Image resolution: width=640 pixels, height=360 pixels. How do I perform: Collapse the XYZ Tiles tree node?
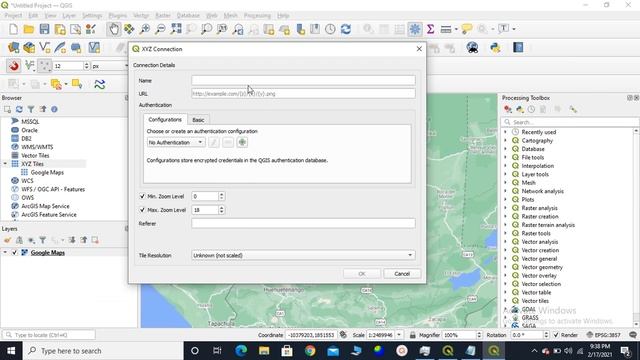pos(5,164)
